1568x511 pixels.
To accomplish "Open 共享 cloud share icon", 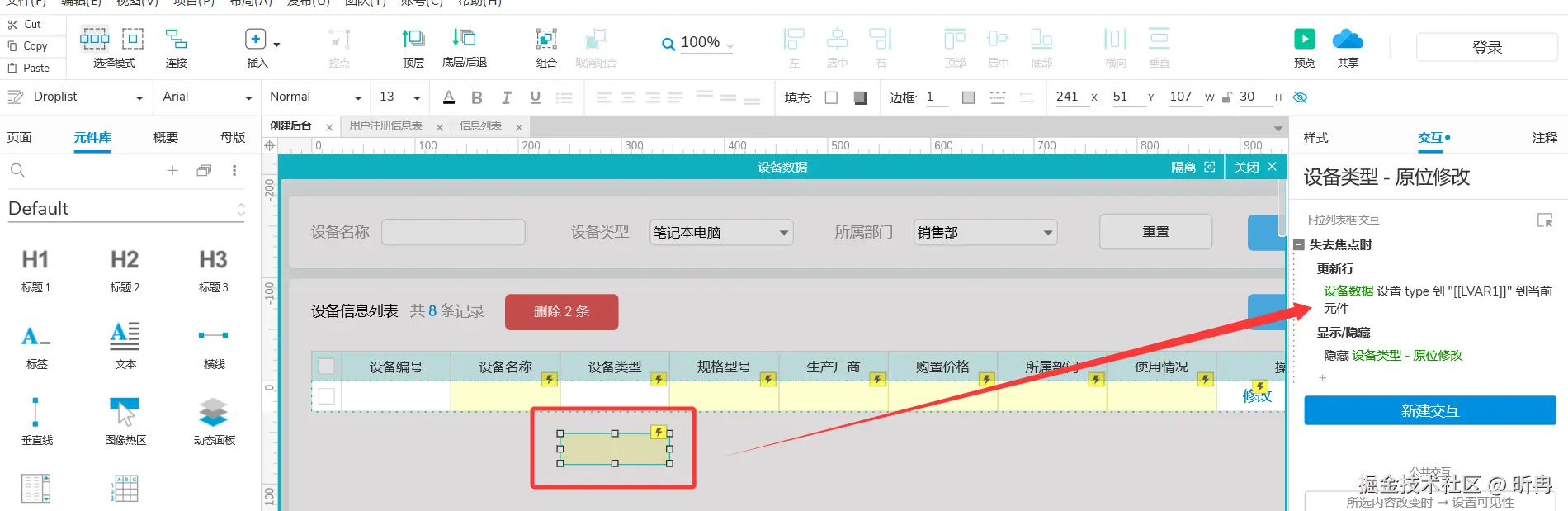I will tap(1348, 38).
